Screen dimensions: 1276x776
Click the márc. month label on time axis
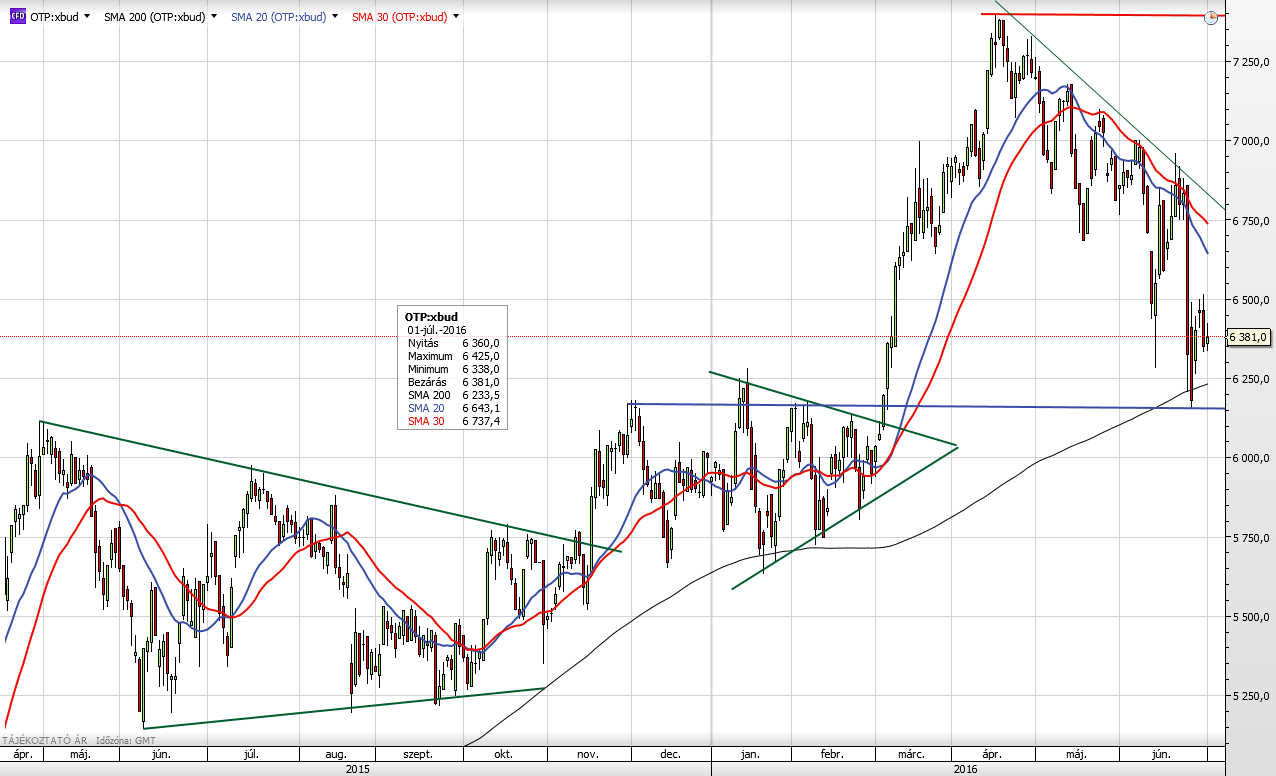[x=911, y=755]
